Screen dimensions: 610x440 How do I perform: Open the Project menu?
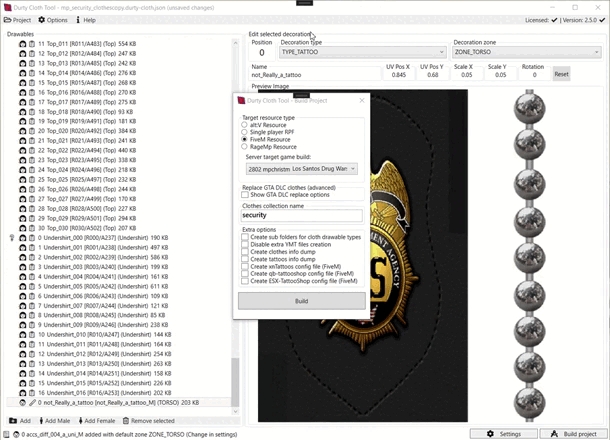click(x=17, y=20)
